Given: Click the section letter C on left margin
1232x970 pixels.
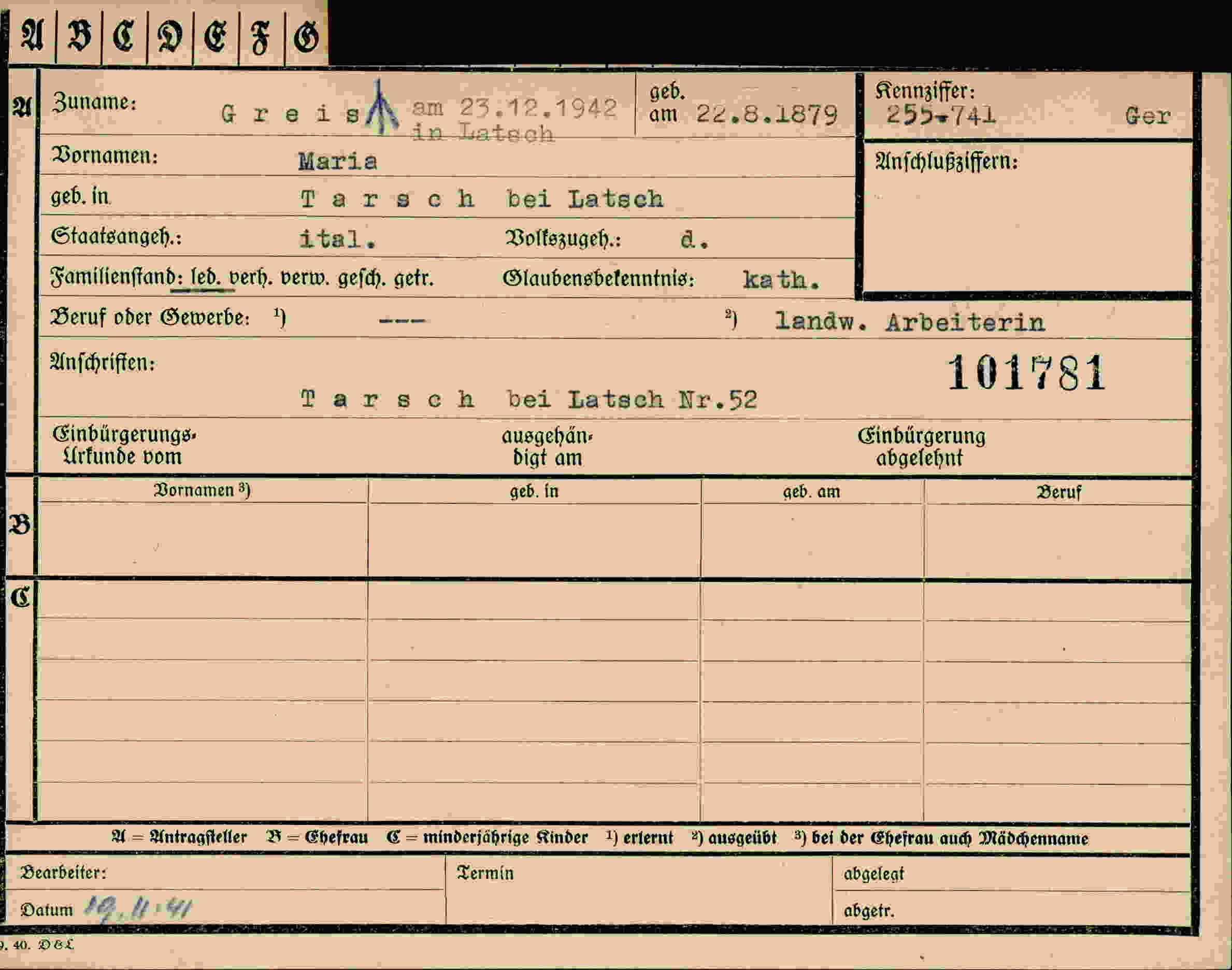Looking at the screenshot, I should point(20,597).
